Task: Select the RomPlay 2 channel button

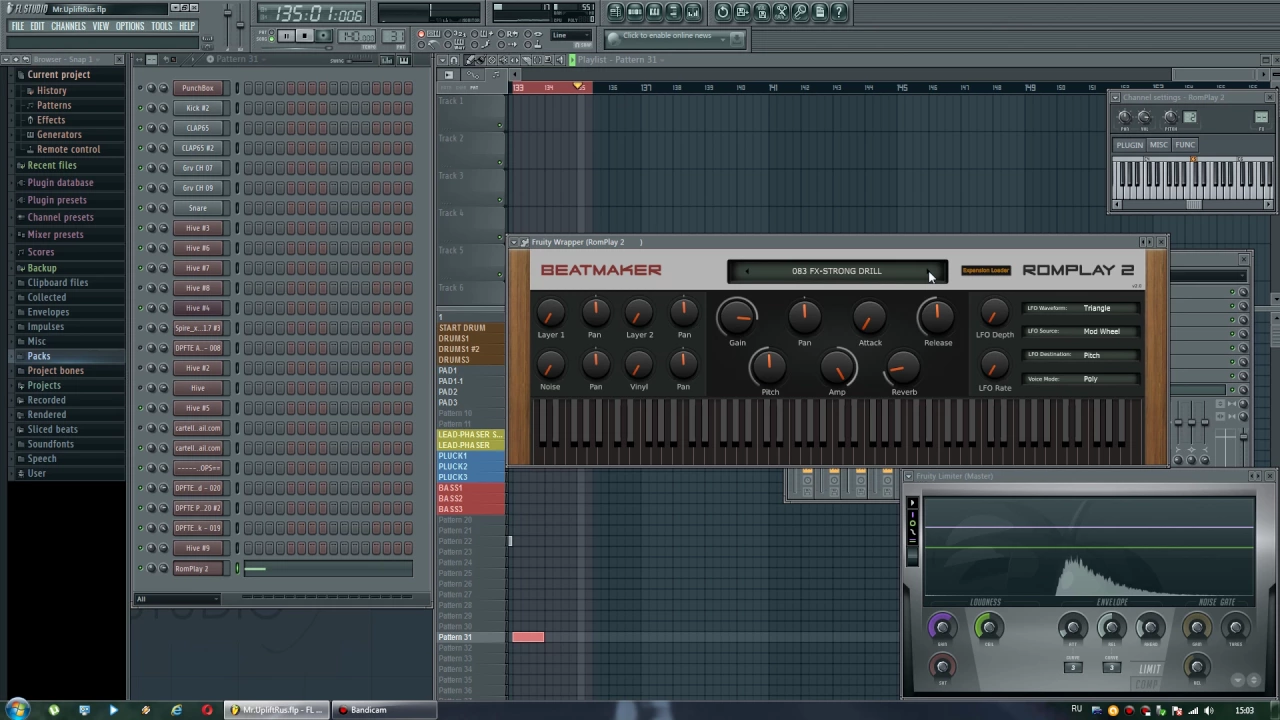Action: 198,568
